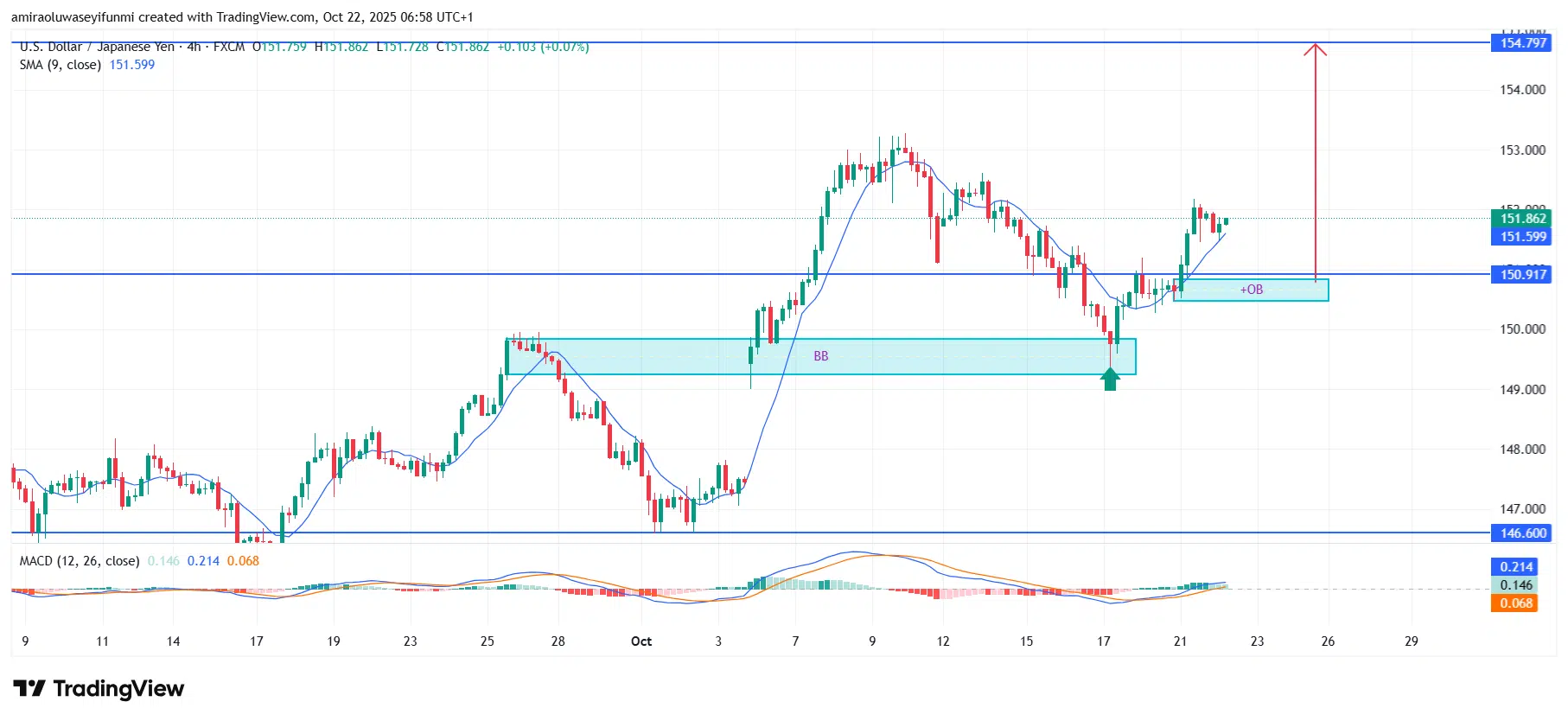This screenshot has width=1568, height=721.
Task: Select the 146.600 blue price label
Action: 1521,533
